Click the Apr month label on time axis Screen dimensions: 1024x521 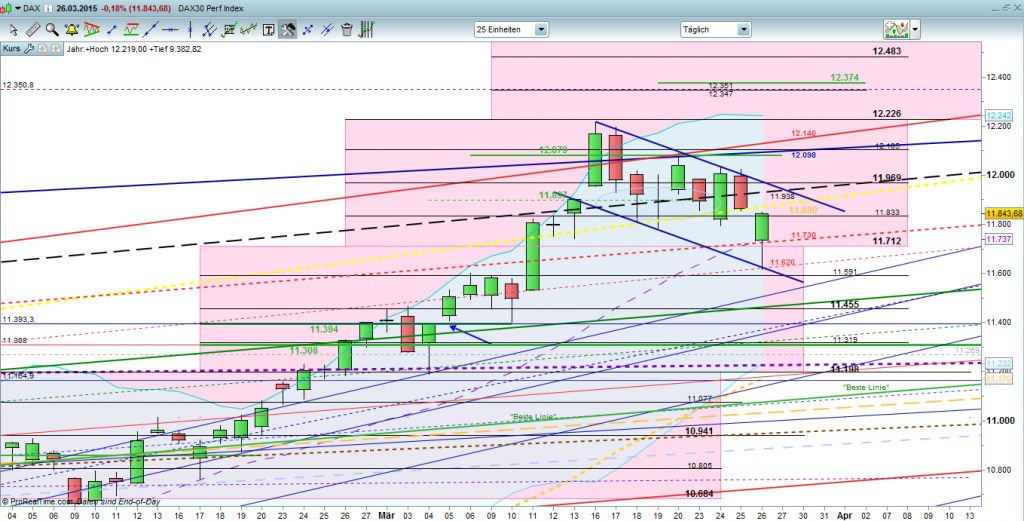(x=844, y=515)
